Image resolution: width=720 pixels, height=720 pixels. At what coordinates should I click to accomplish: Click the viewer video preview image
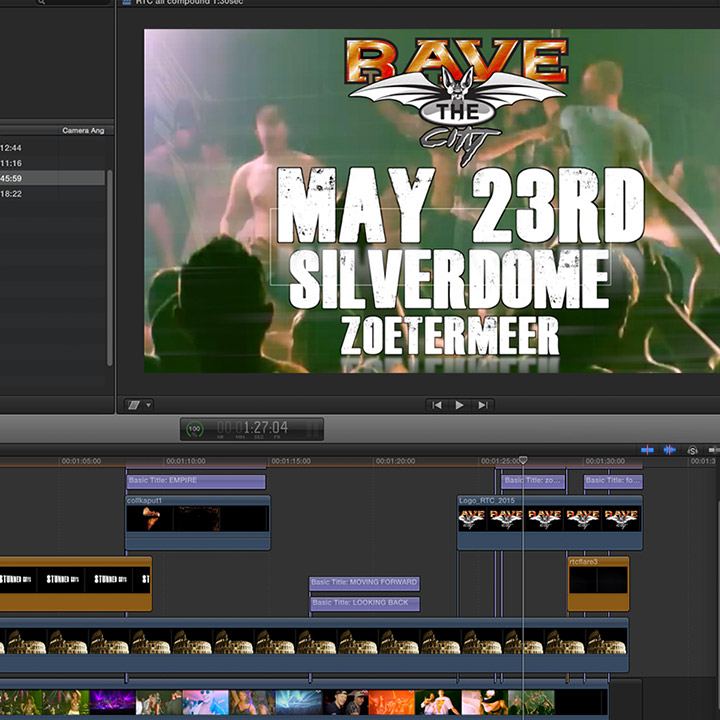click(432, 201)
